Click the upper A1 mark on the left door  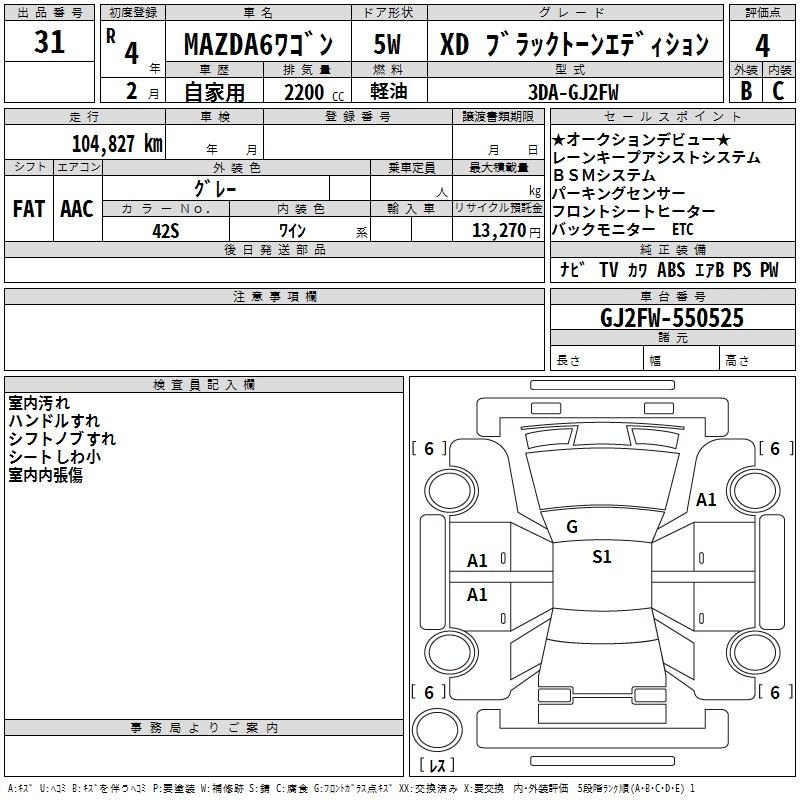[478, 561]
